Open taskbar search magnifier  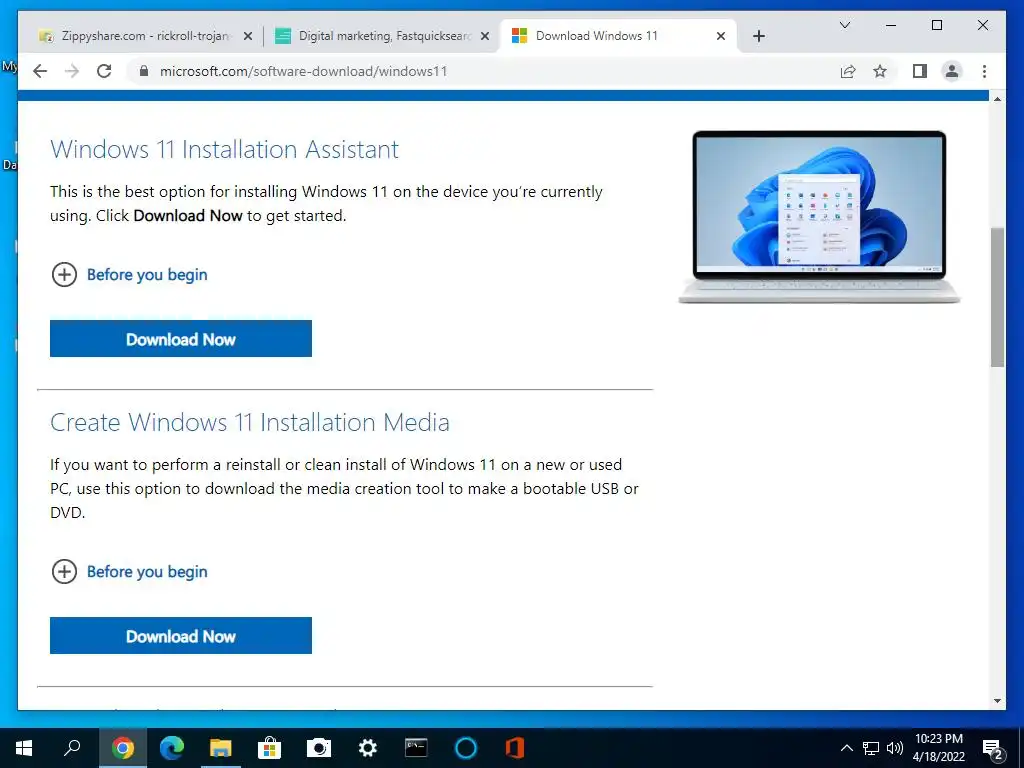[72, 748]
